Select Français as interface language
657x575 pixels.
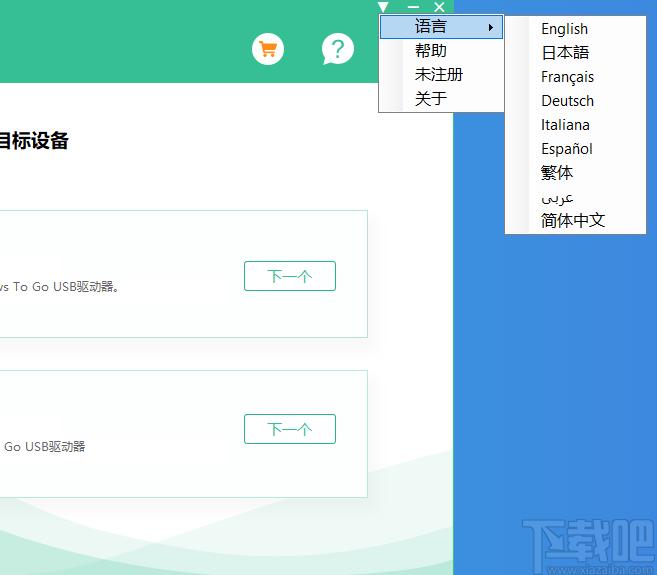point(567,77)
